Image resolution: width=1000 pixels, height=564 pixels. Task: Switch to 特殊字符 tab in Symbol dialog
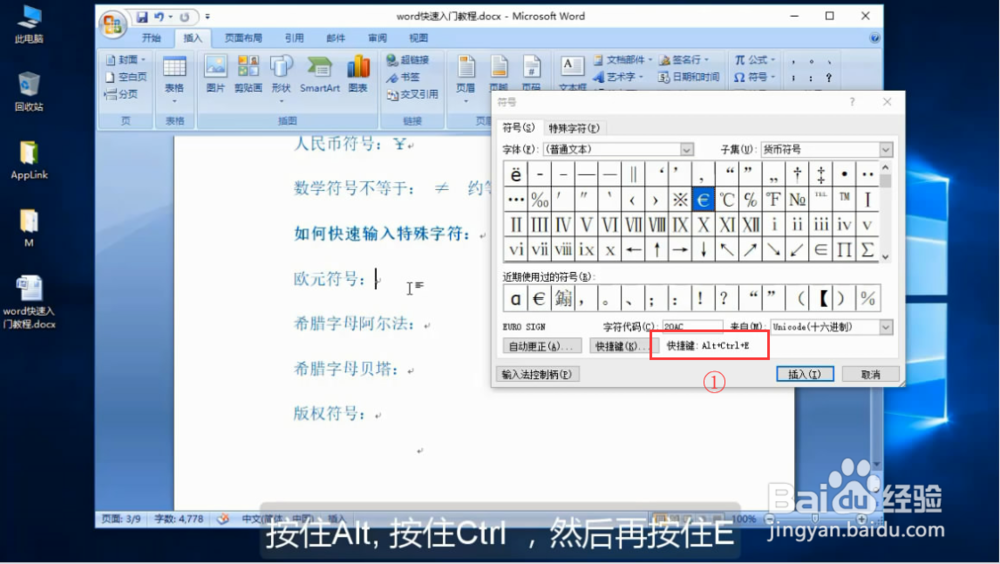coord(574,128)
